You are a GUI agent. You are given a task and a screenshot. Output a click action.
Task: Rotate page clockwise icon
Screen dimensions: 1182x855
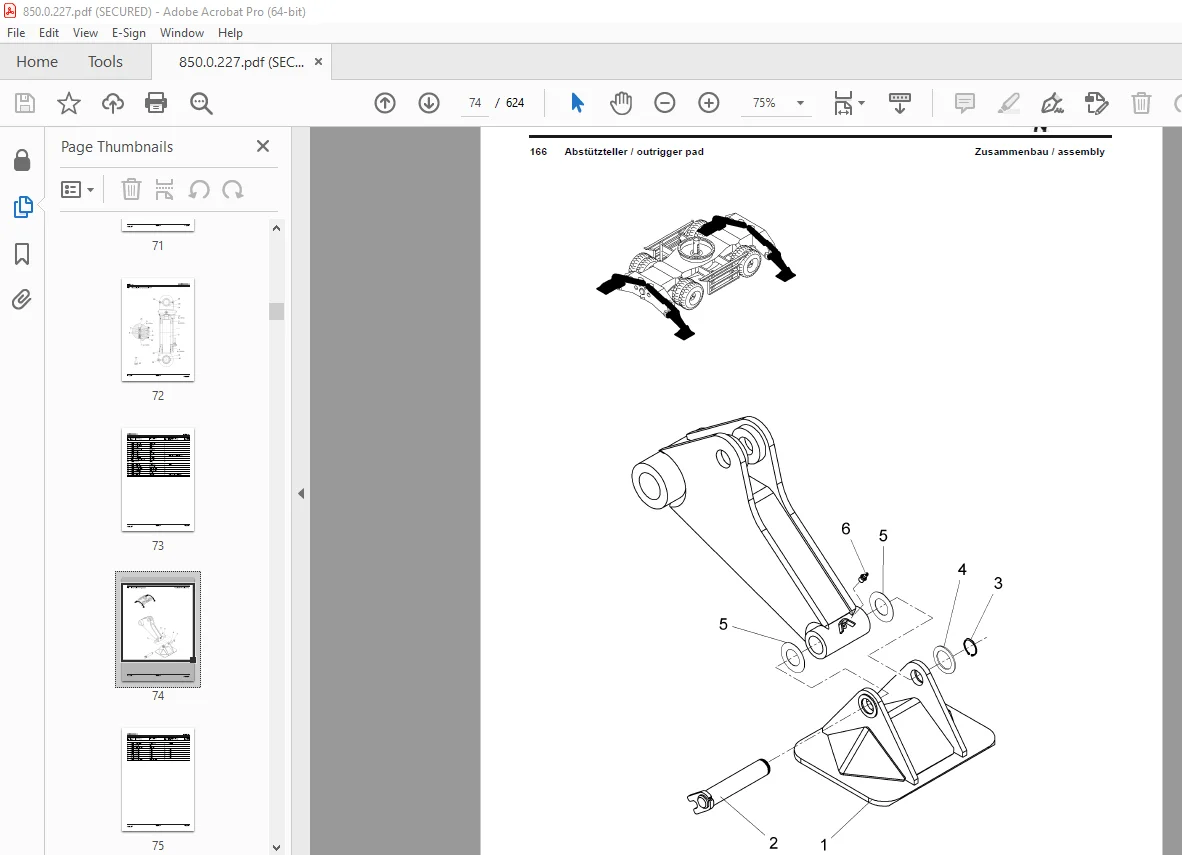coord(233,189)
